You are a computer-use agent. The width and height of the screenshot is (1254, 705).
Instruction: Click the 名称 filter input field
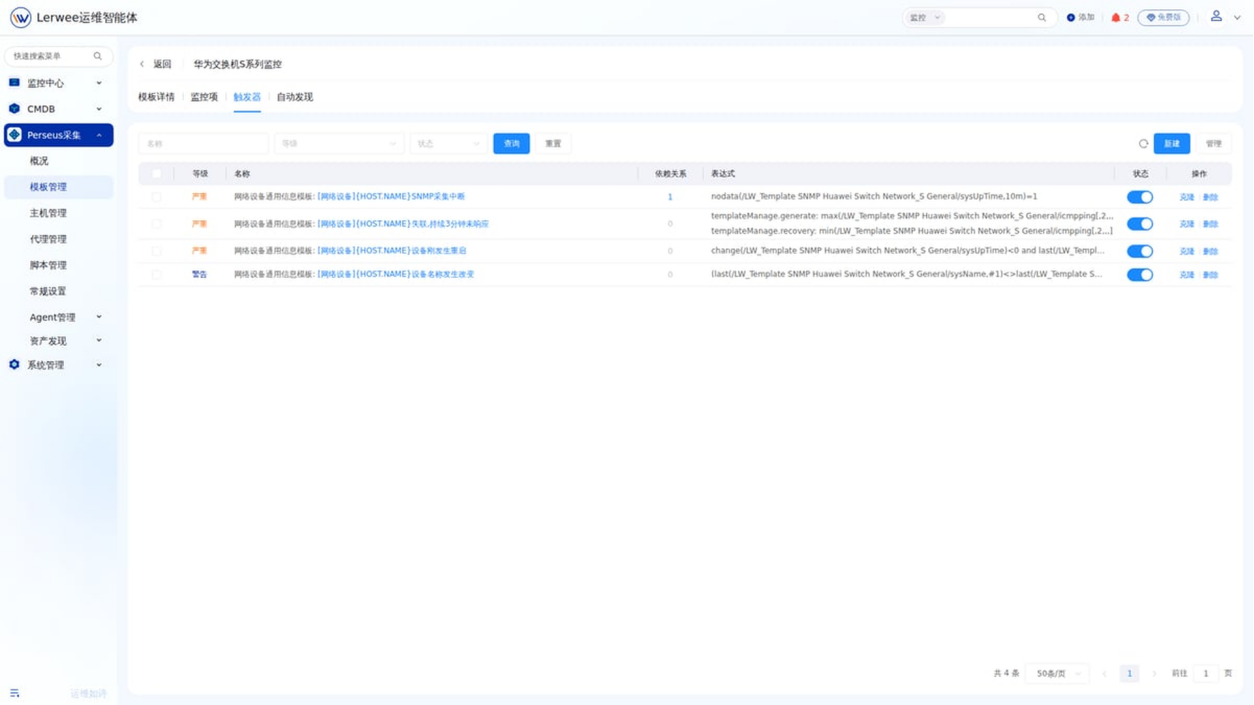click(x=203, y=144)
